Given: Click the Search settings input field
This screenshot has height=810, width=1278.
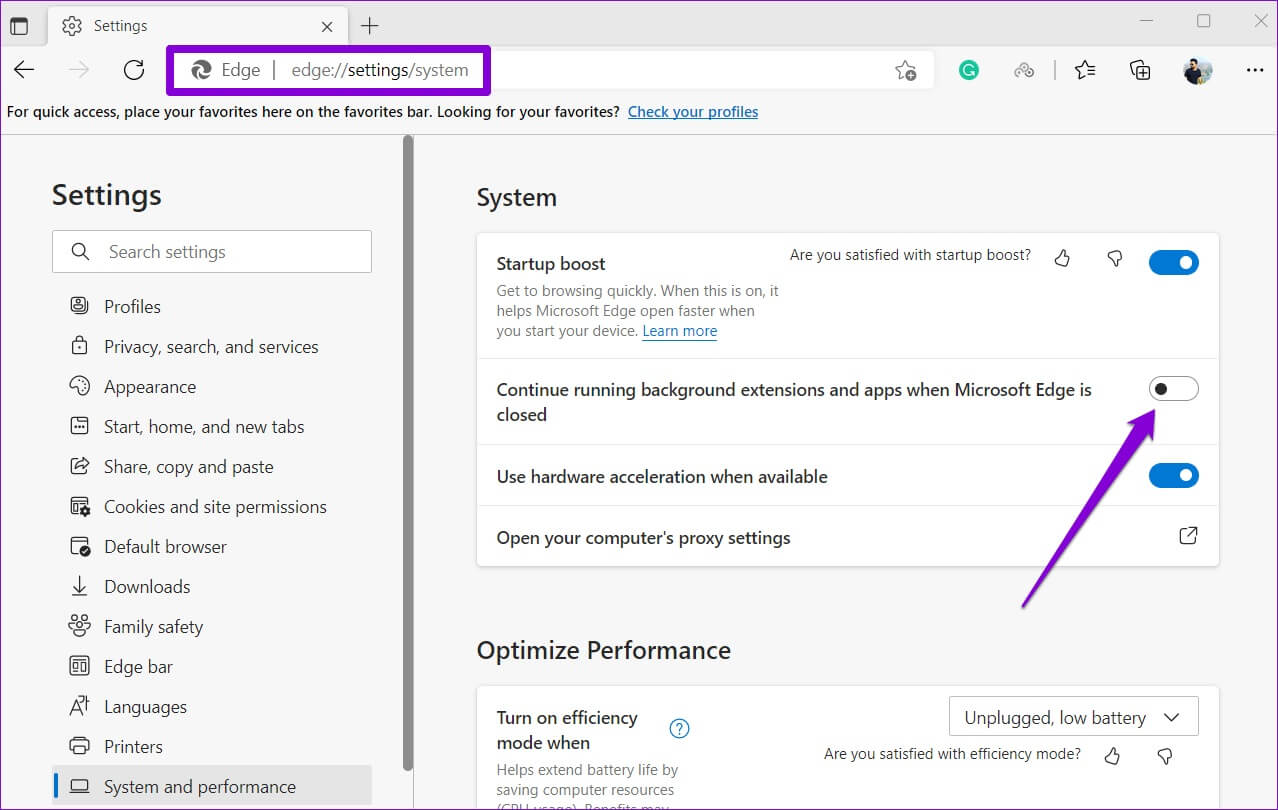Looking at the screenshot, I should coord(212,252).
